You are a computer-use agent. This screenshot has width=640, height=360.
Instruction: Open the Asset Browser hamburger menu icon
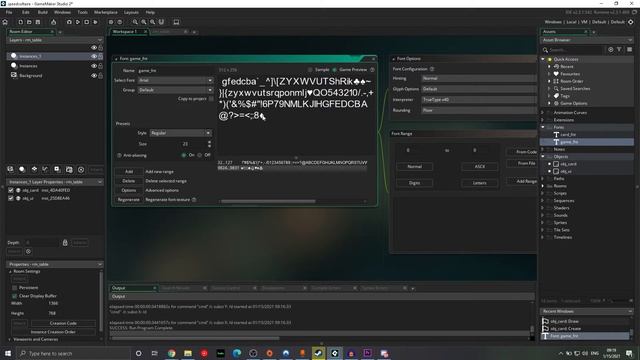629,49
